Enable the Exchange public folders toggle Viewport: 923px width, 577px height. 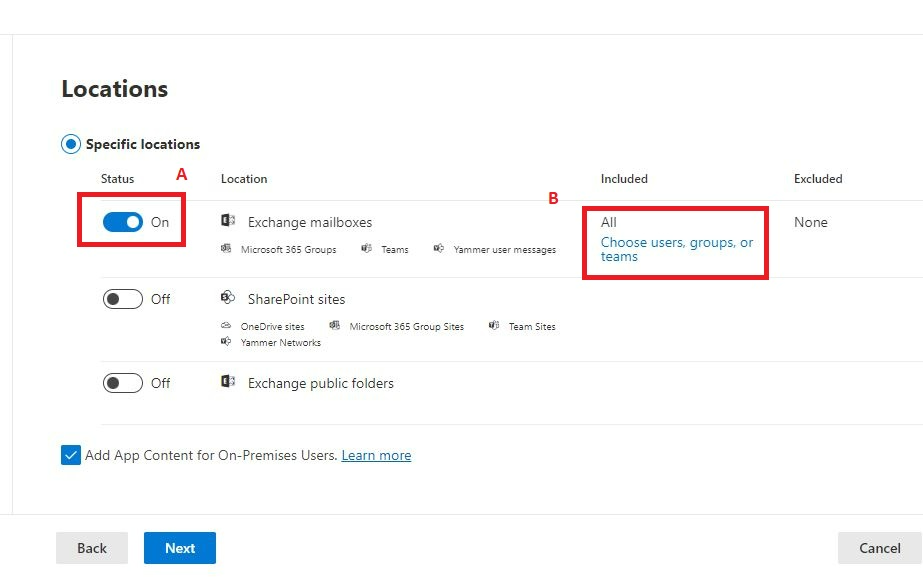(122, 383)
